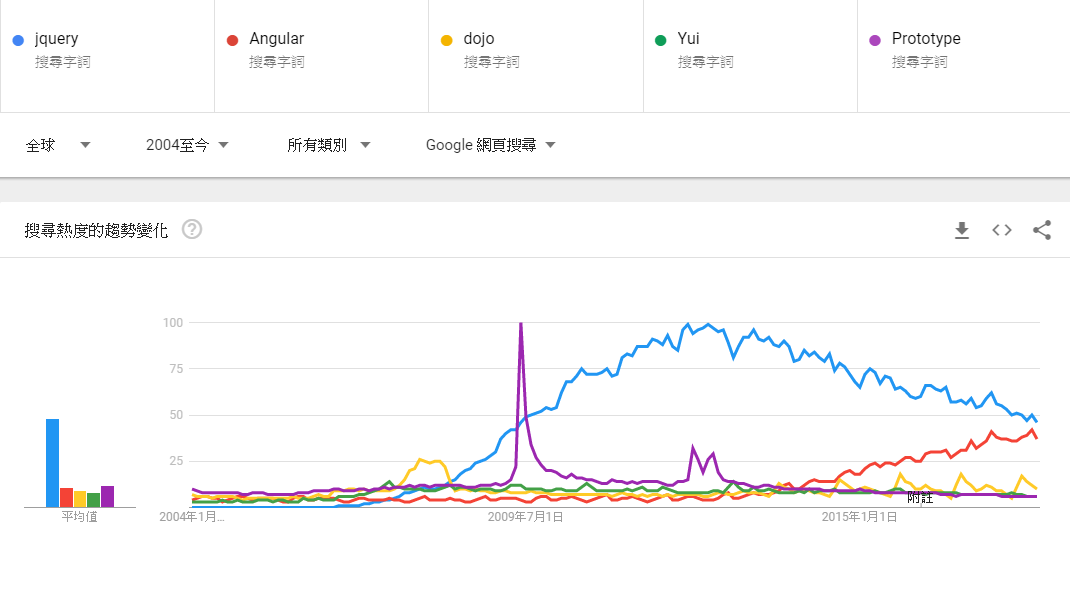
Task: Open the Google 網頁搜尋 search type dropdown
Action: coord(491,145)
